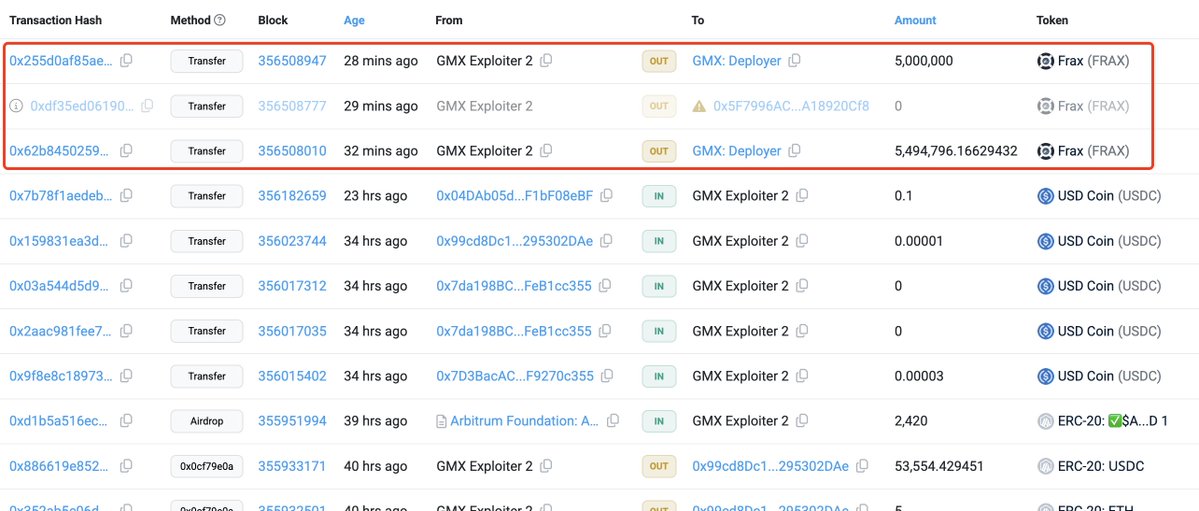Click contract icon before Arbitrum Foundation
This screenshot has height=511, width=1199.
tap(441, 421)
